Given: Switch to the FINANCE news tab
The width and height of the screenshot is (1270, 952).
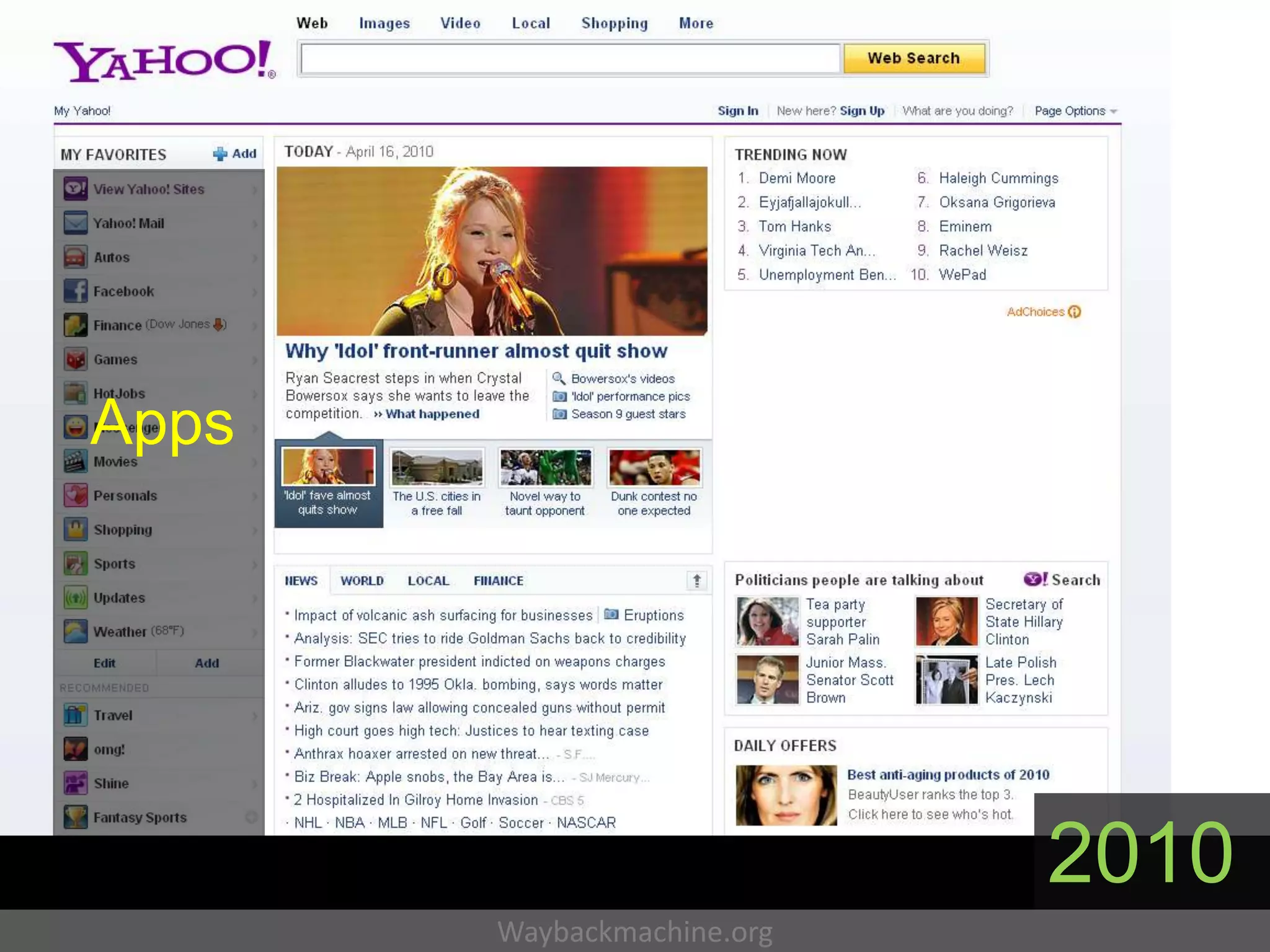Looking at the screenshot, I should 499,581.
